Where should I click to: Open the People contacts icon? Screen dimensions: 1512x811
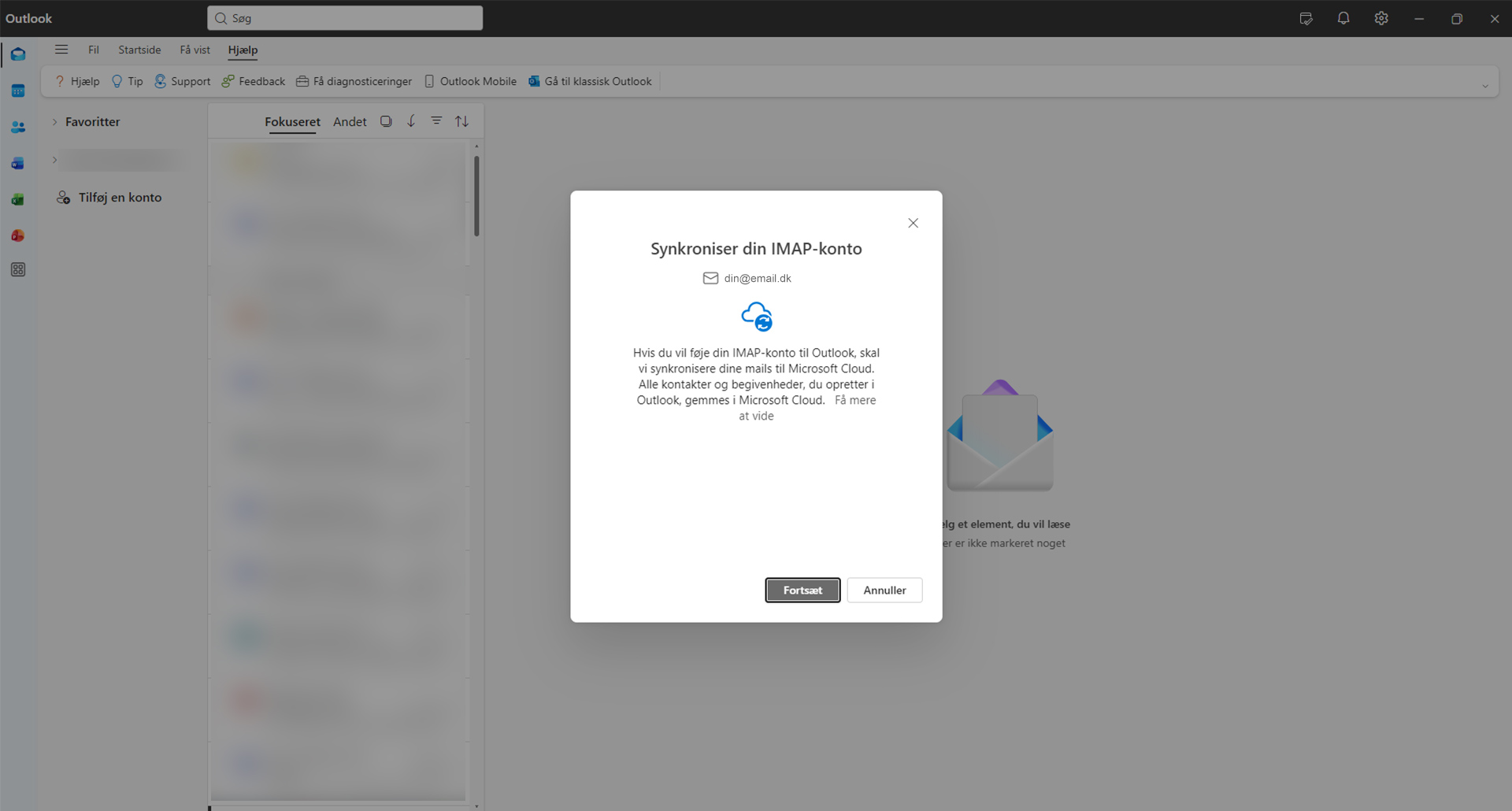pyautogui.click(x=18, y=128)
